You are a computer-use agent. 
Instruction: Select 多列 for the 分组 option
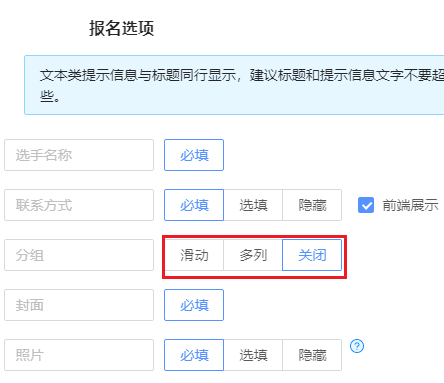253,255
